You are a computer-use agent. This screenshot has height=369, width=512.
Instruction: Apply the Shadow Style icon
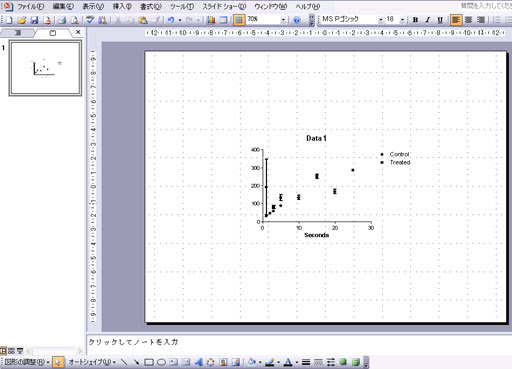tap(343, 362)
